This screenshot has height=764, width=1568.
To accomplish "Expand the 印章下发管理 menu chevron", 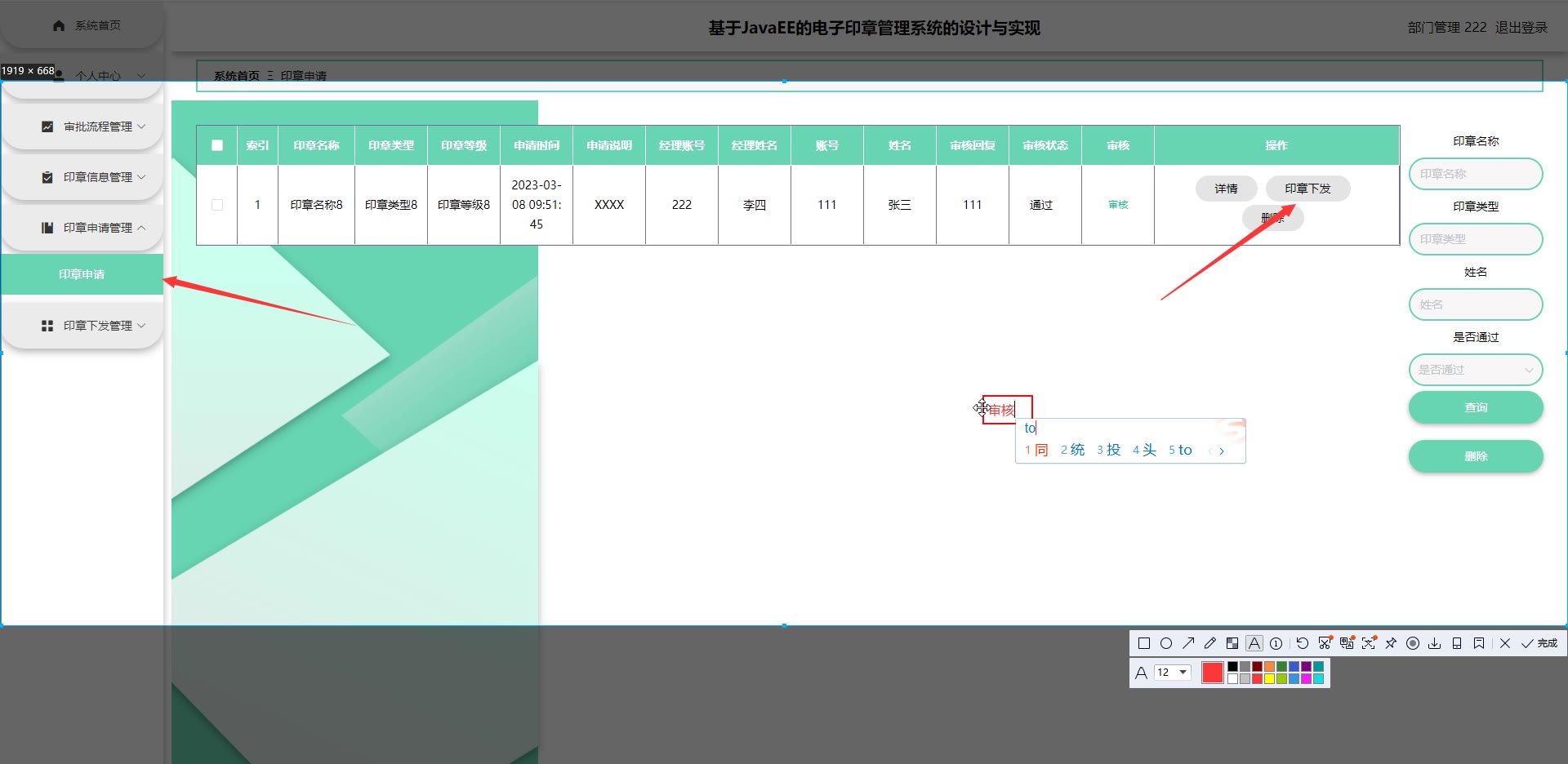I will (141, 326).
